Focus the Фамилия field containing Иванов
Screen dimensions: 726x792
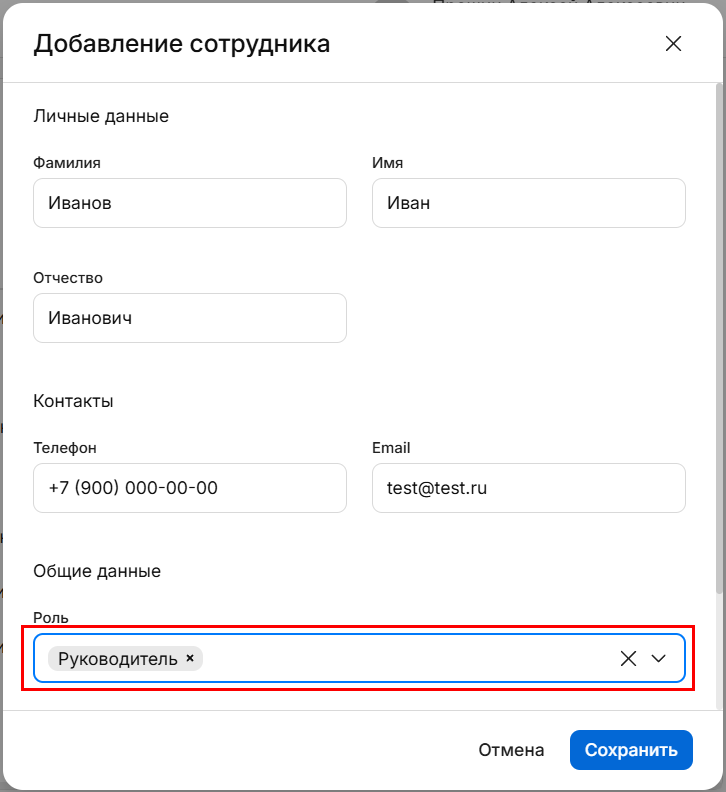190,203
